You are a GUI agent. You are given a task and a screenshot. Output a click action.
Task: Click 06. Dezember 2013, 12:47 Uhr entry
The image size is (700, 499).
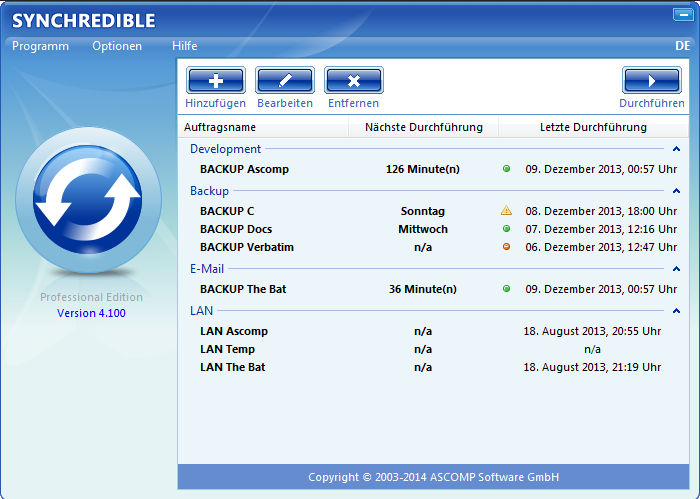pos(601,247)
